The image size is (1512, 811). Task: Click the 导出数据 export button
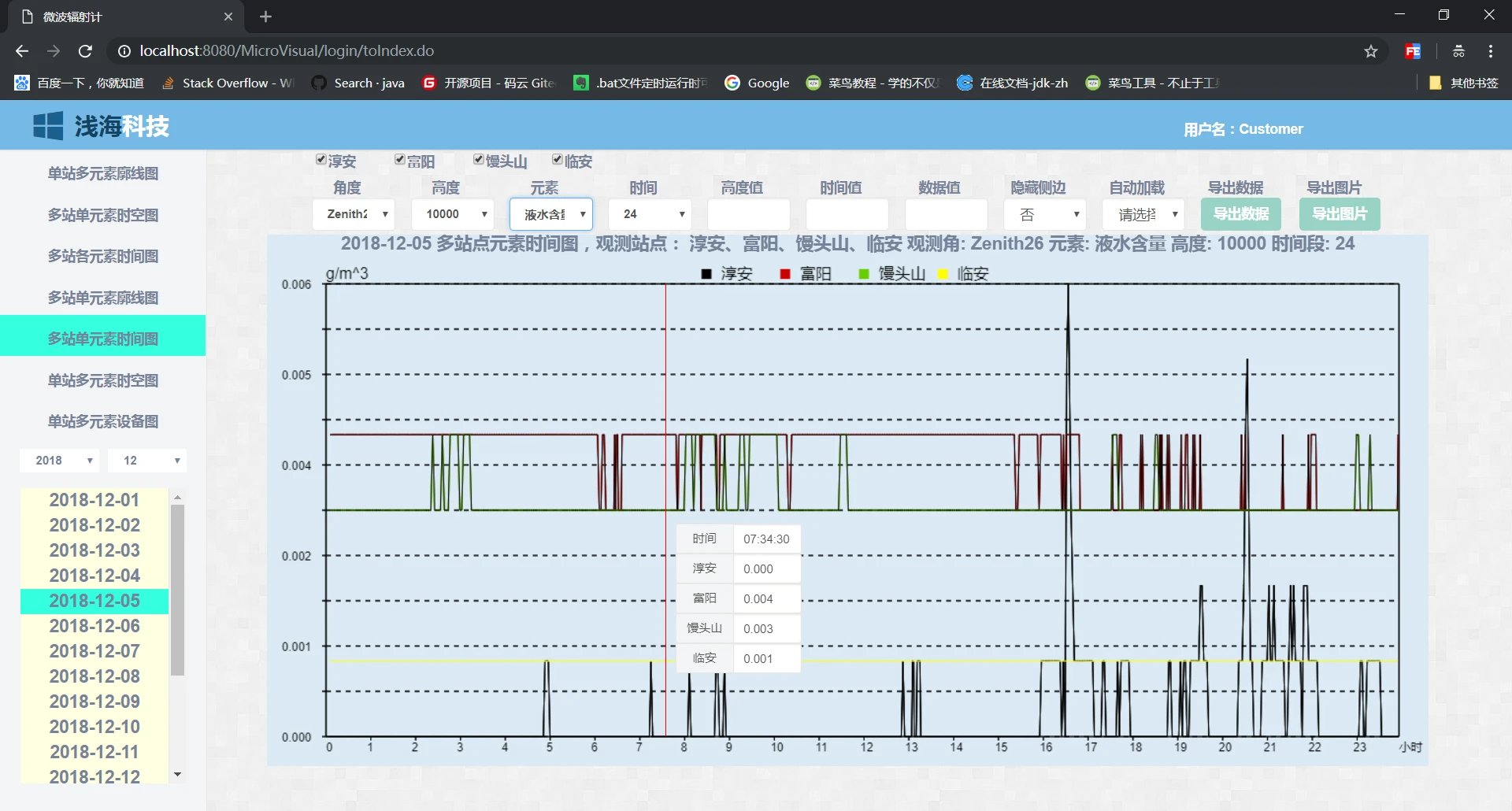click(x=1240, y=214)
